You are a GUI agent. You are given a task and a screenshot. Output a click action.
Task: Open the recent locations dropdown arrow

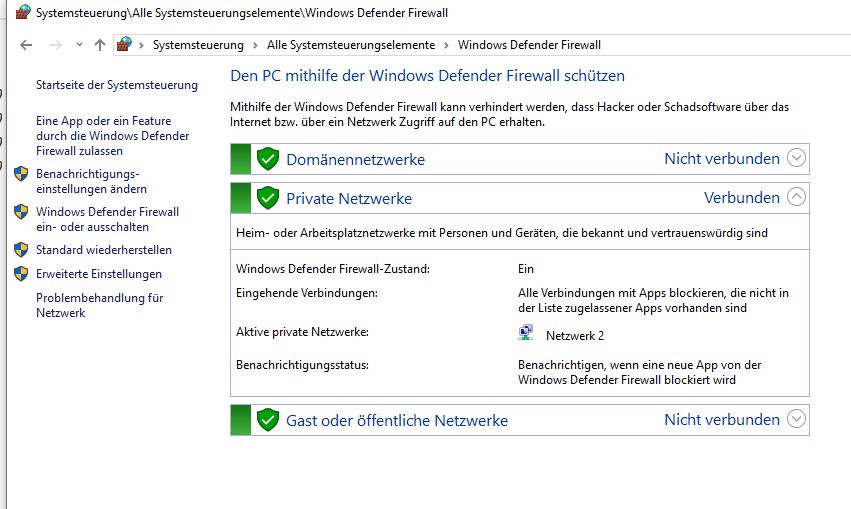(79, 44)
